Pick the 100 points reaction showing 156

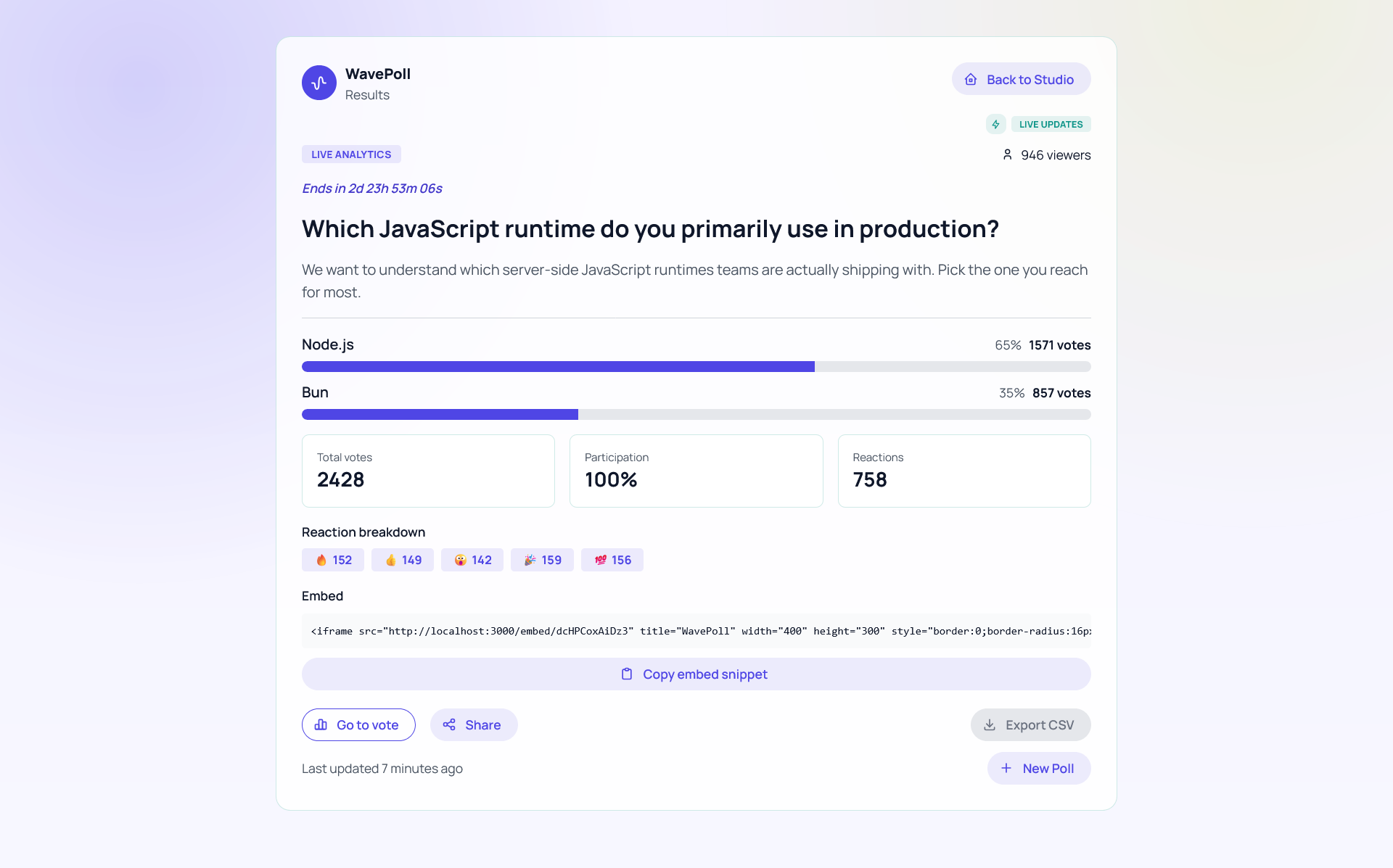pyautogui.click(x=612, y=560)
